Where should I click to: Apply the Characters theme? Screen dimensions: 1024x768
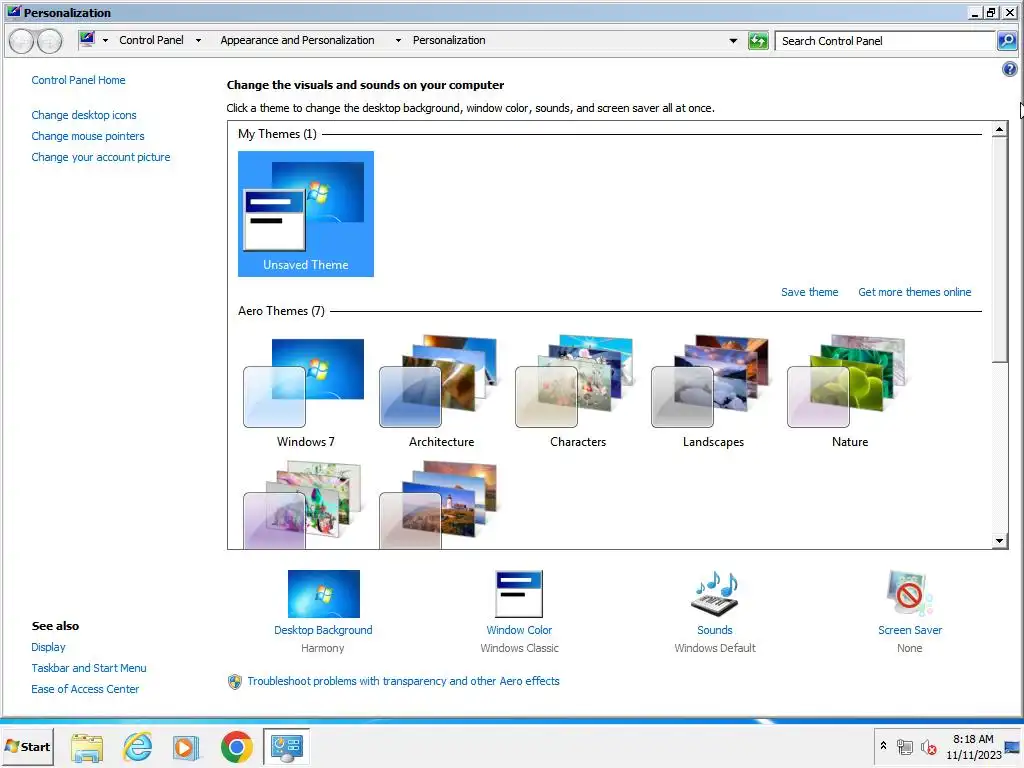pos(578,392)
